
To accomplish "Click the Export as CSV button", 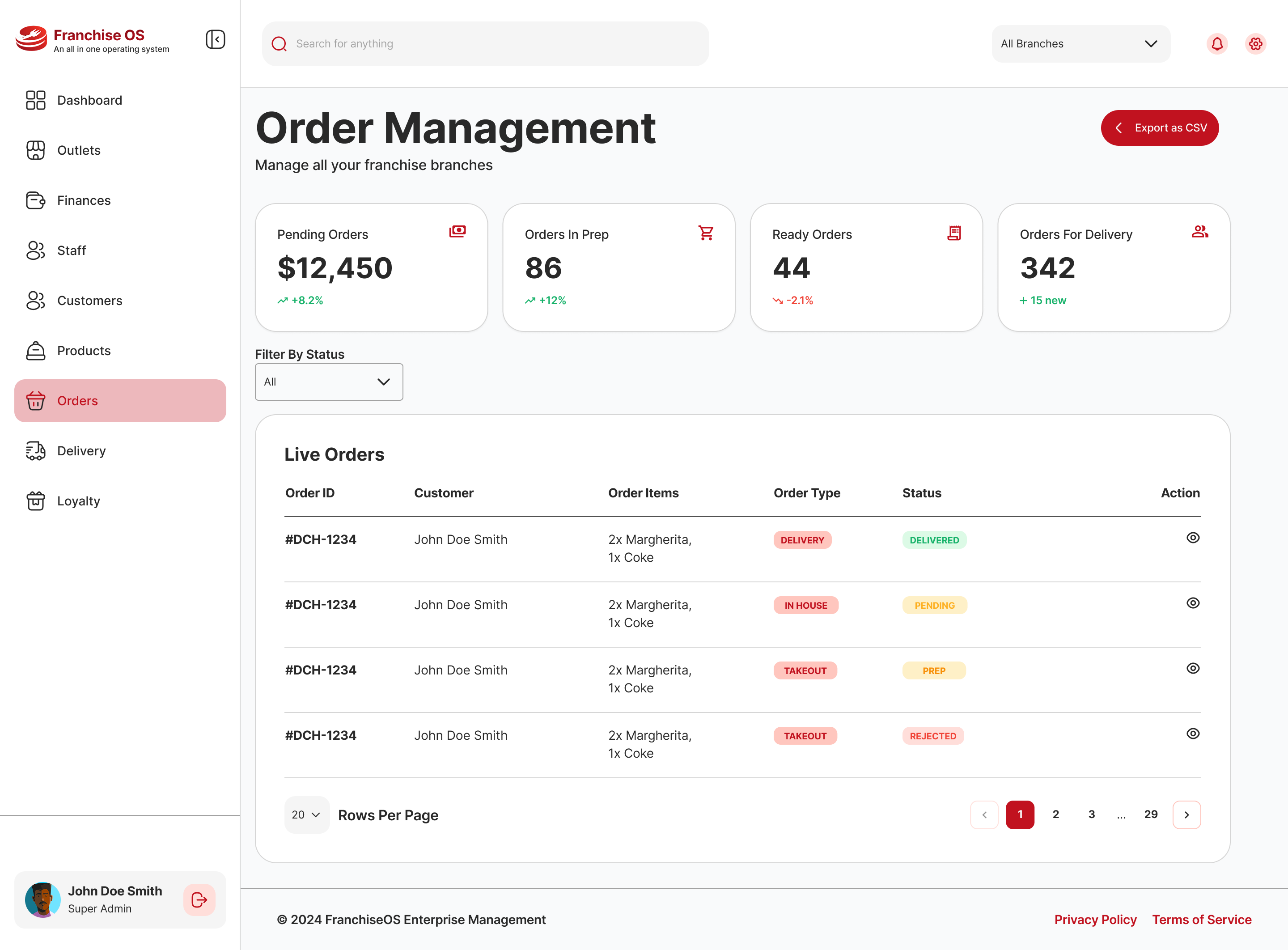I will point(1160,127).
